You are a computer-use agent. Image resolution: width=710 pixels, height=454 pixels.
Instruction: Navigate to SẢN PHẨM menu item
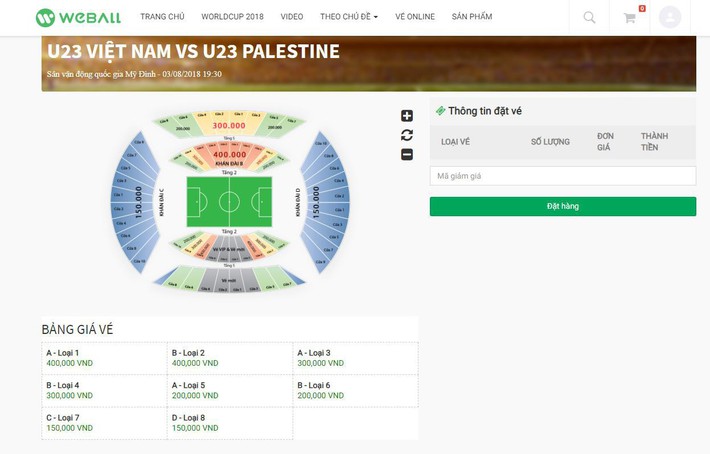472,17
